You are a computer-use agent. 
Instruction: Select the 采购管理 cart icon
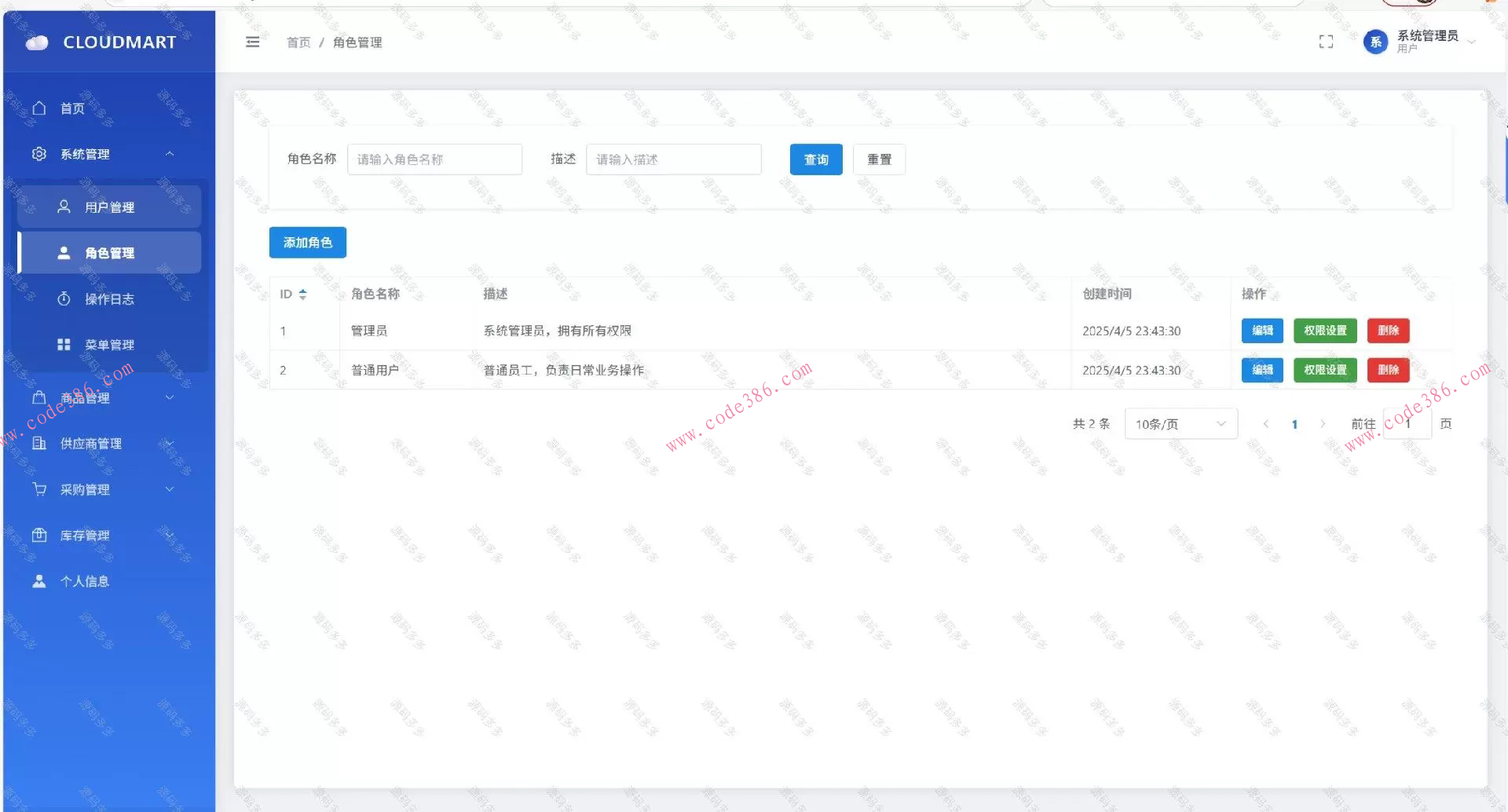point(40,488)
